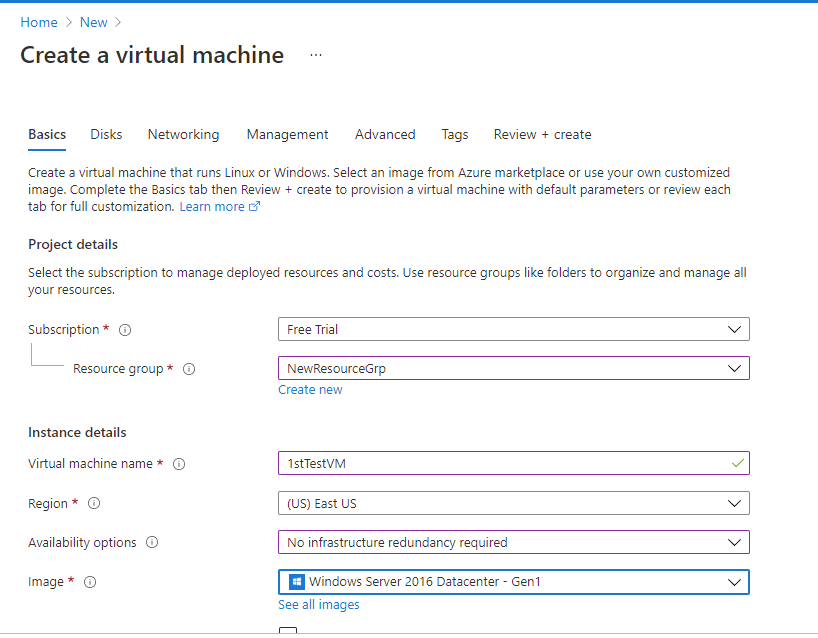Open the Learn more link
The image size is (818, 638).
tap(212, 207)
